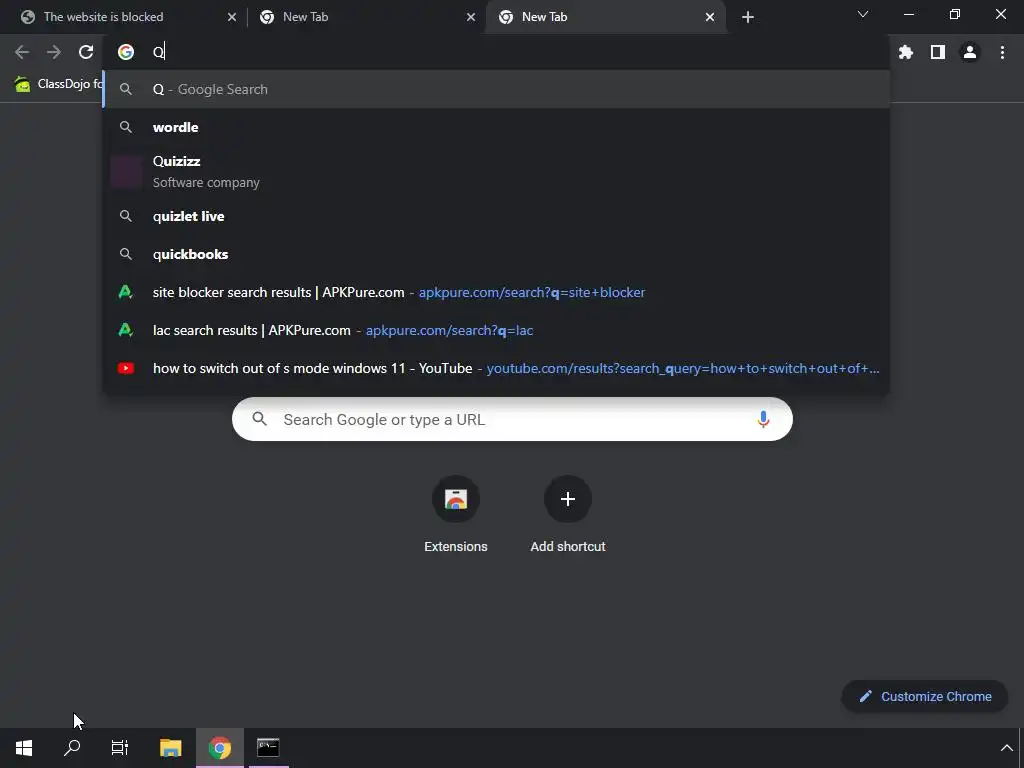Screen dimensions: 1024x768
Task: Click the magnifier in the Google search box
Action: (x=260, y=419)
